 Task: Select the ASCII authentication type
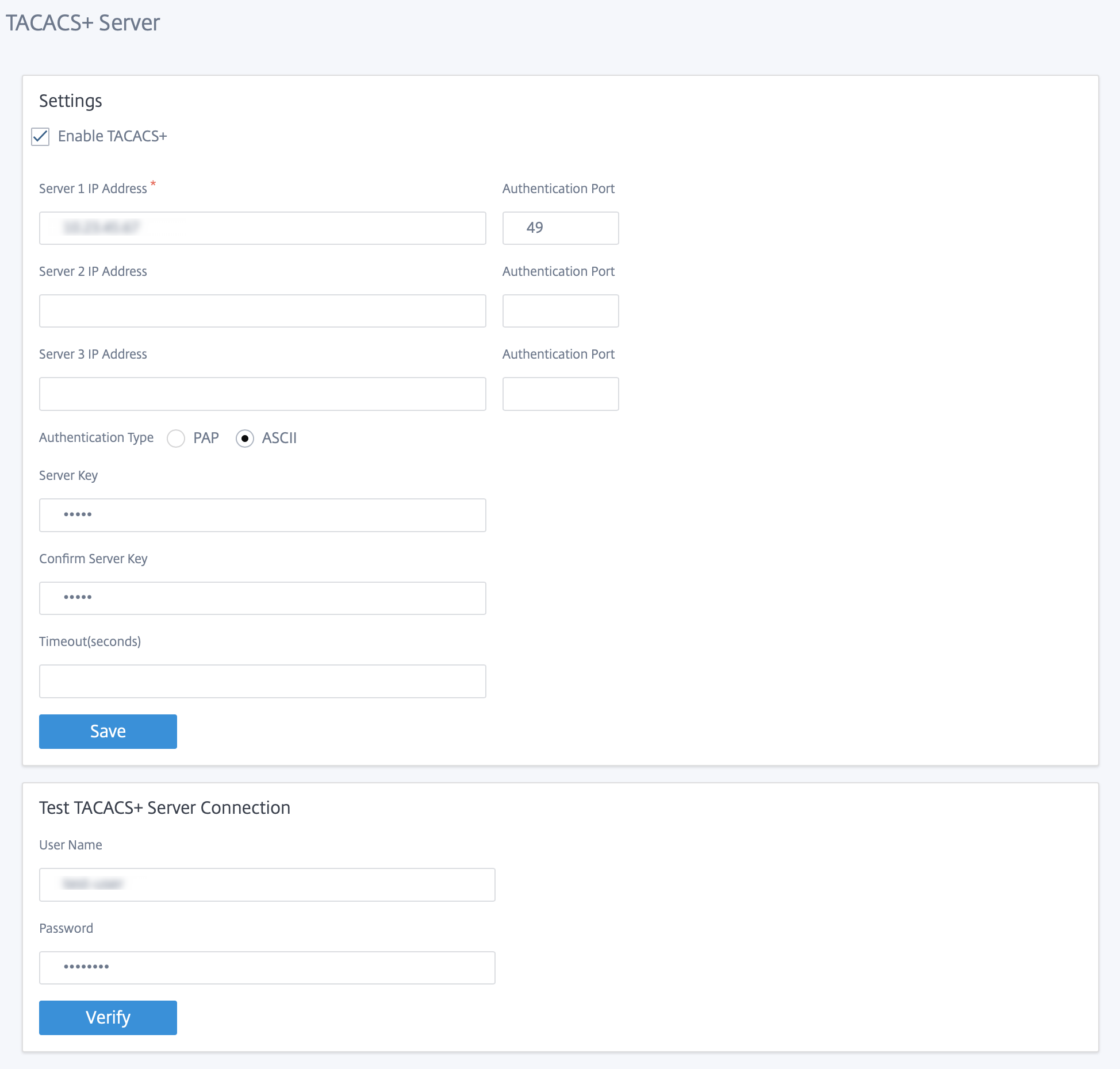point(245,439)
